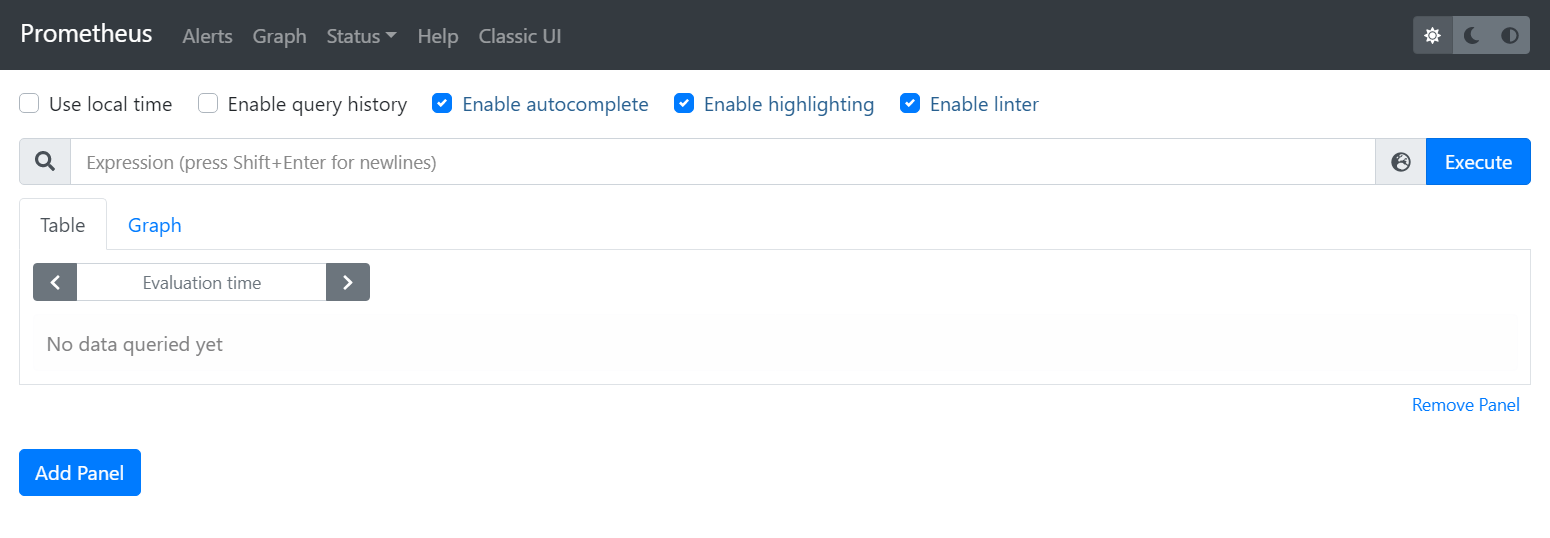Viewport: 1550px width, 538px height.
Task: Select the Table tab
Action: pyautogui.click(x=62, y=225)
